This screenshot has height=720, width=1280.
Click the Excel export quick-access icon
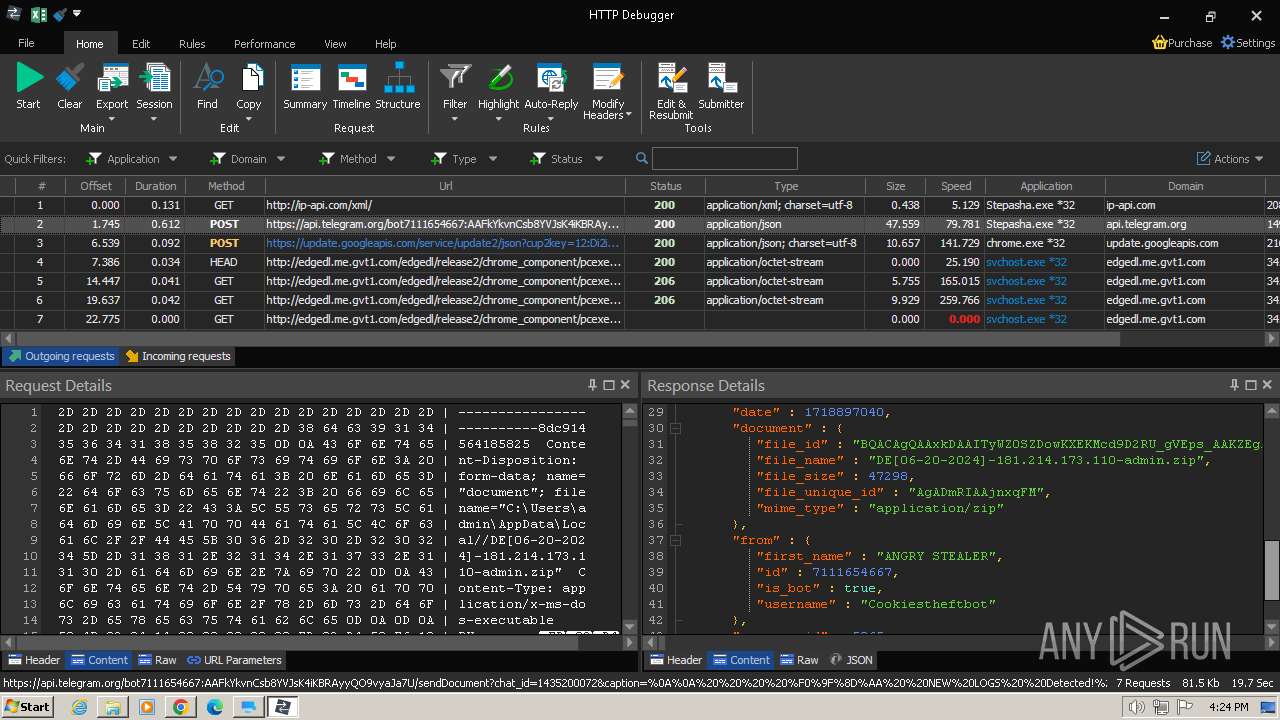(x=38, y=15)
